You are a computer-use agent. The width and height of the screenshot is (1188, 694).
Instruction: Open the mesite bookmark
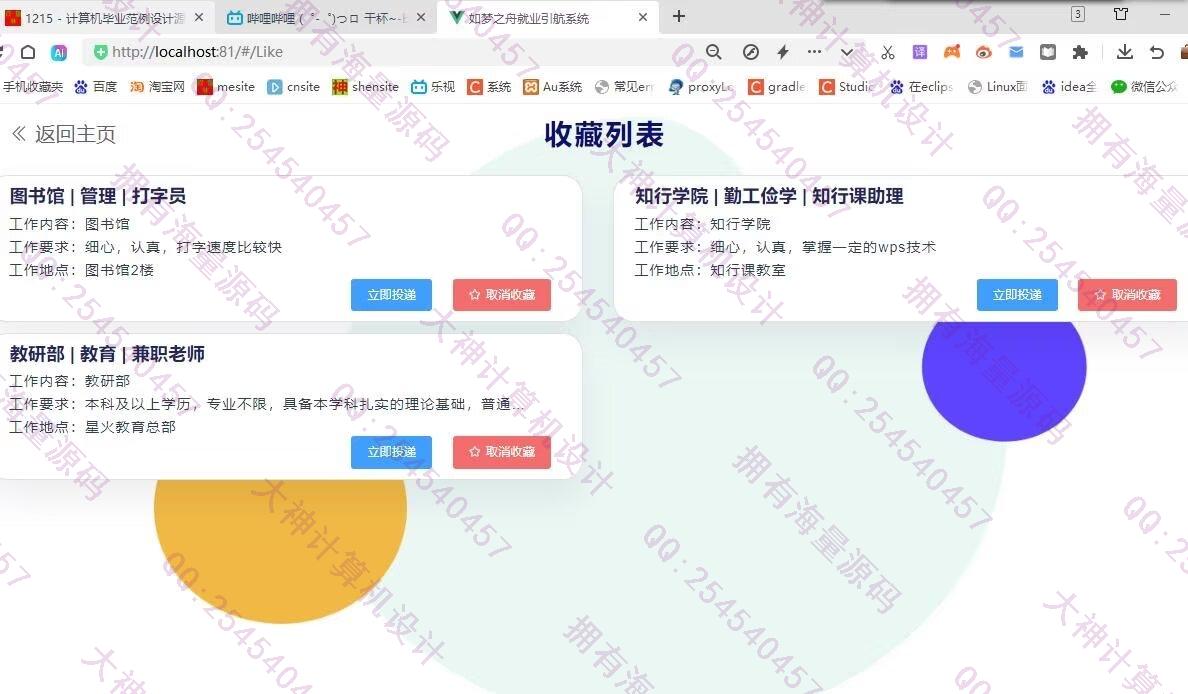226,87
